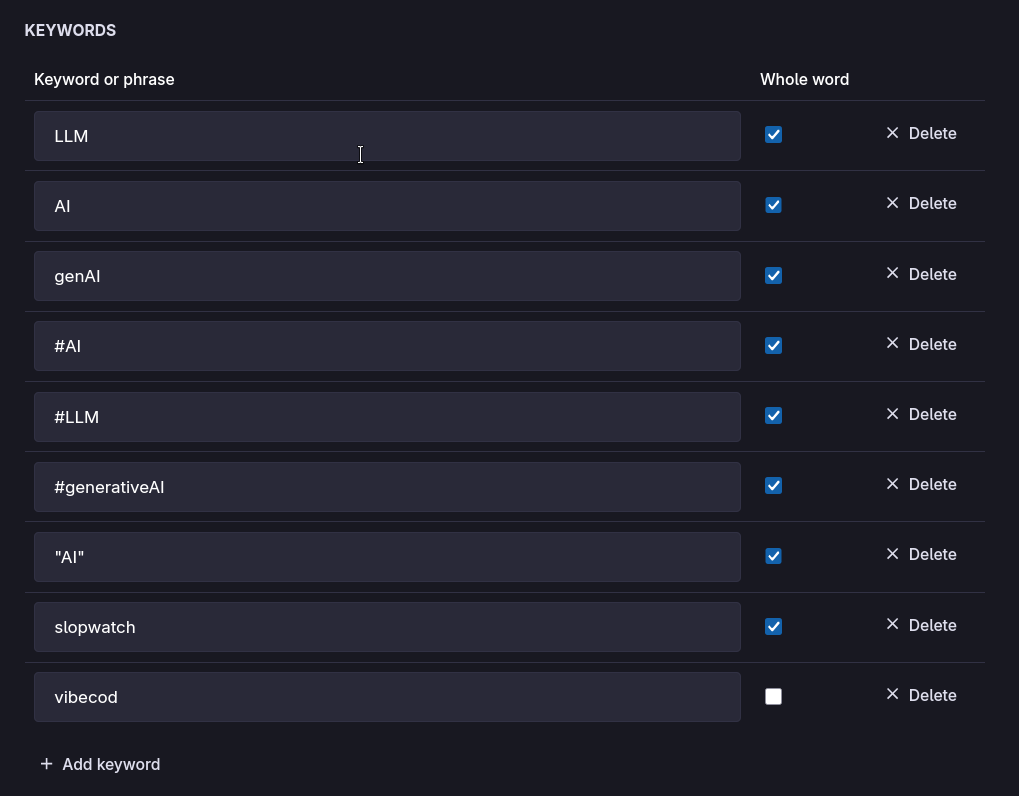
Task: Click the genAI text input
Action: 387,276
